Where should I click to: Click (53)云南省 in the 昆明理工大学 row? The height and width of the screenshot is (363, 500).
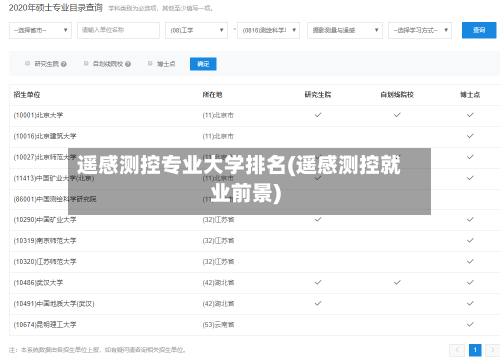tap(218, 324)
